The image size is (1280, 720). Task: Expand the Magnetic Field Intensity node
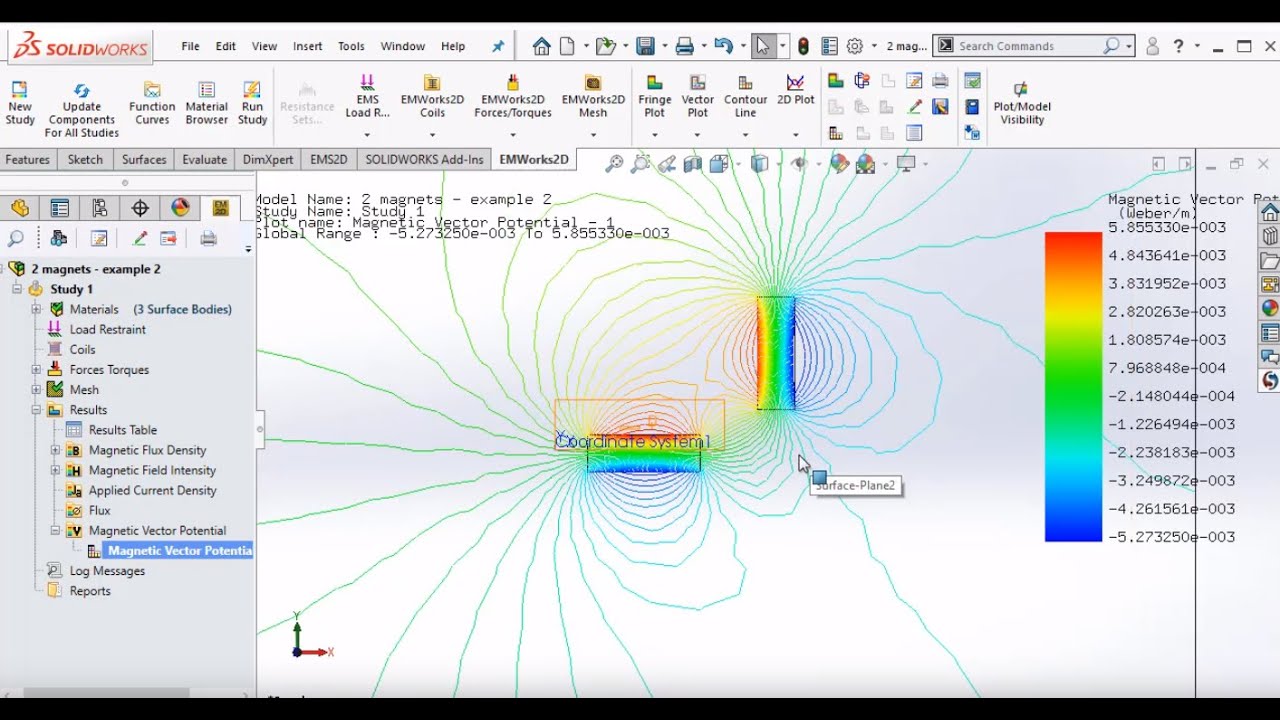pyautogui.click(x=56, y=470)
